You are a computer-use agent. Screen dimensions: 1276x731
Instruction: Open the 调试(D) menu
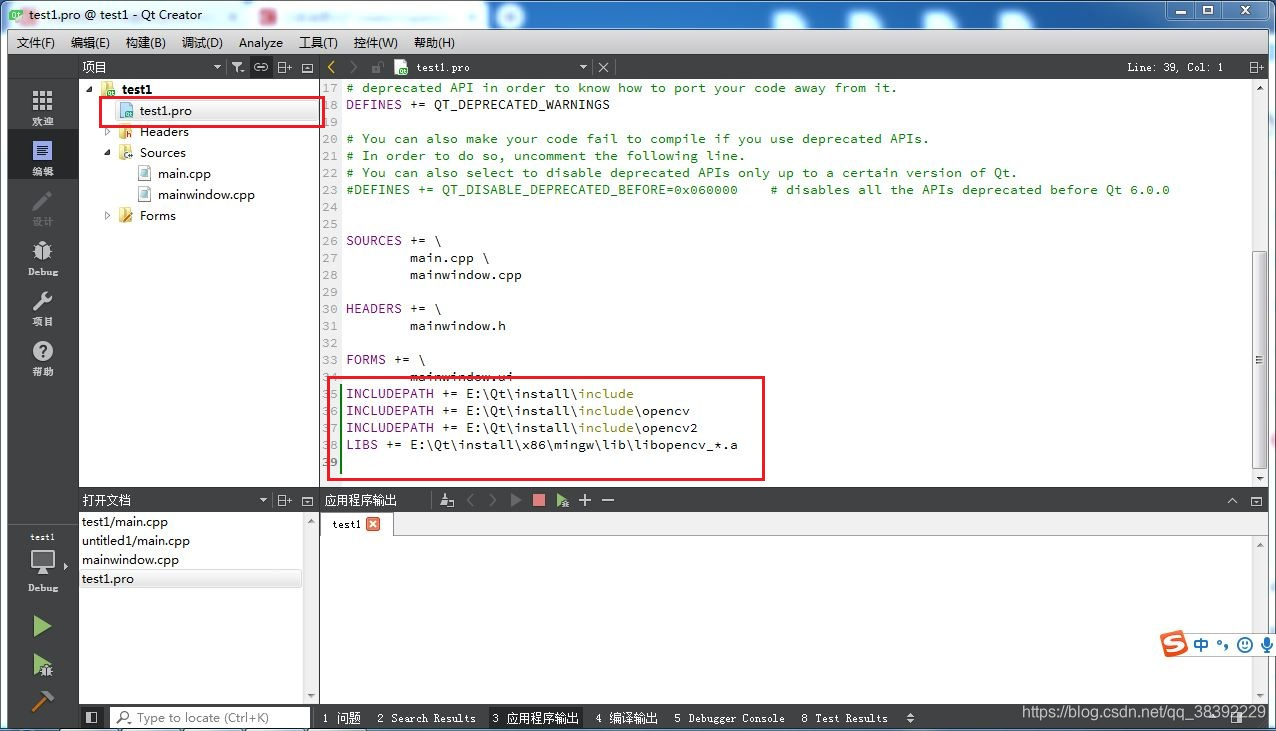pyautogui.click(x=202, y=42)
